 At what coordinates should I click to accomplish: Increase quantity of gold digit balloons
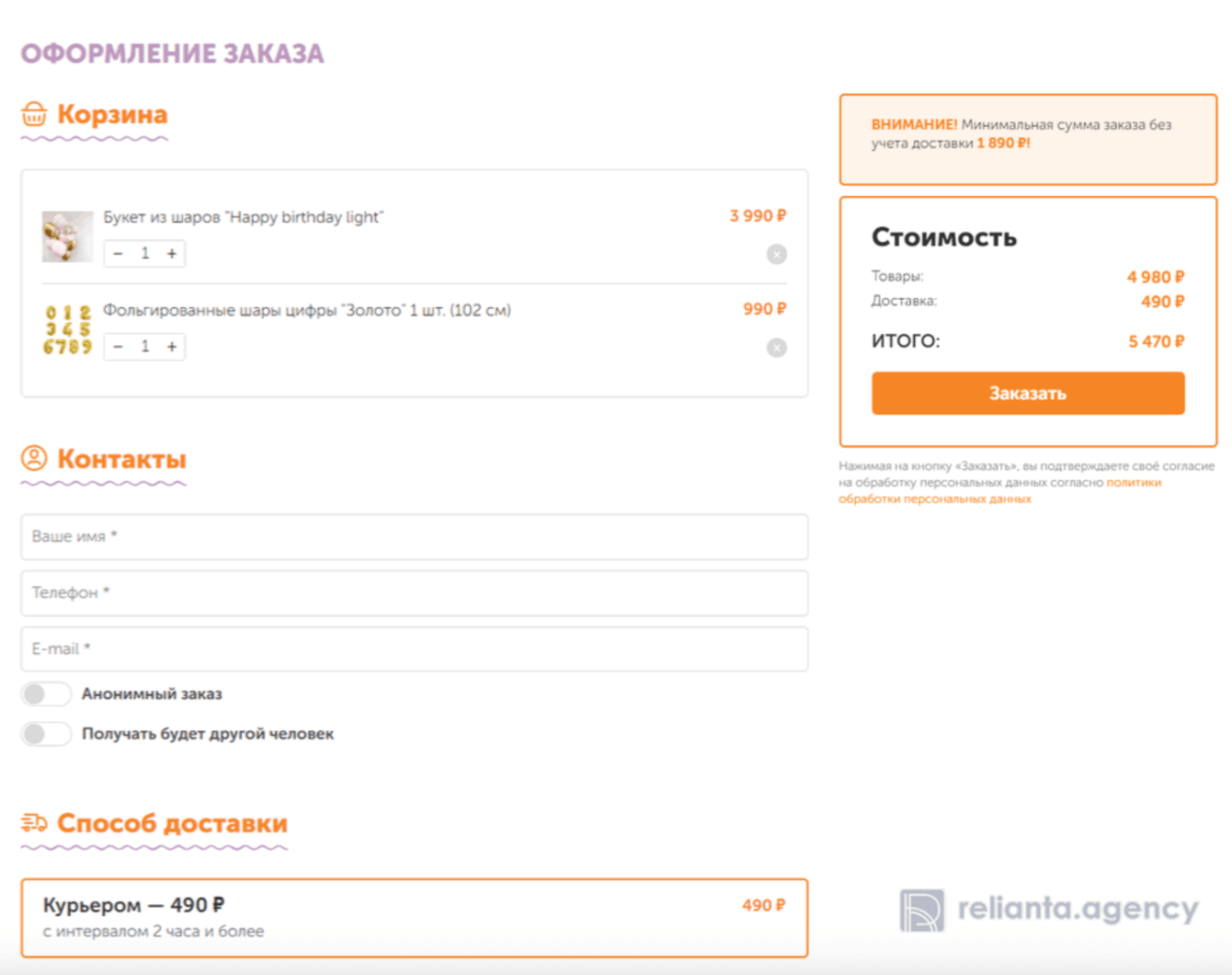coord(172,347)
